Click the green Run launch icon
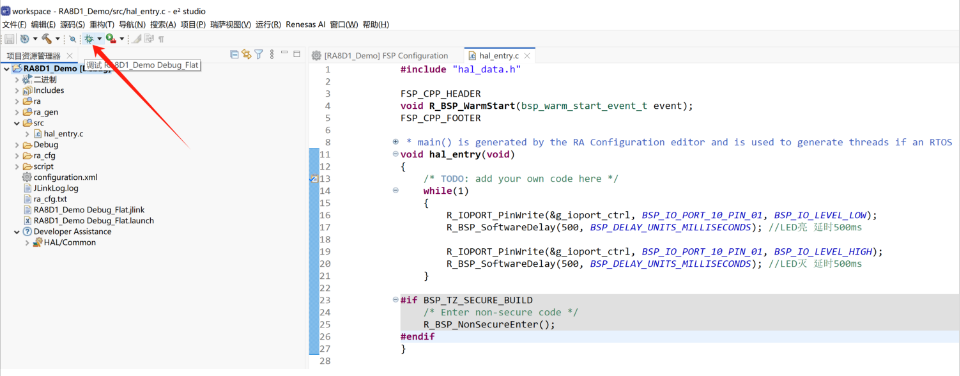This screenshot has width=960, height=376. [x=111, y=39]
